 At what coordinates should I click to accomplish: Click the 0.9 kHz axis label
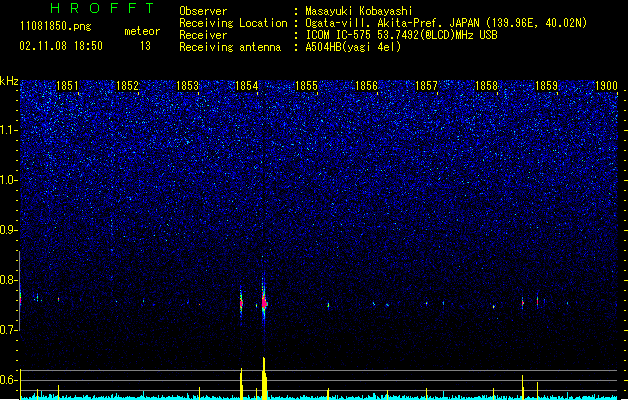[x=9, y=230]
